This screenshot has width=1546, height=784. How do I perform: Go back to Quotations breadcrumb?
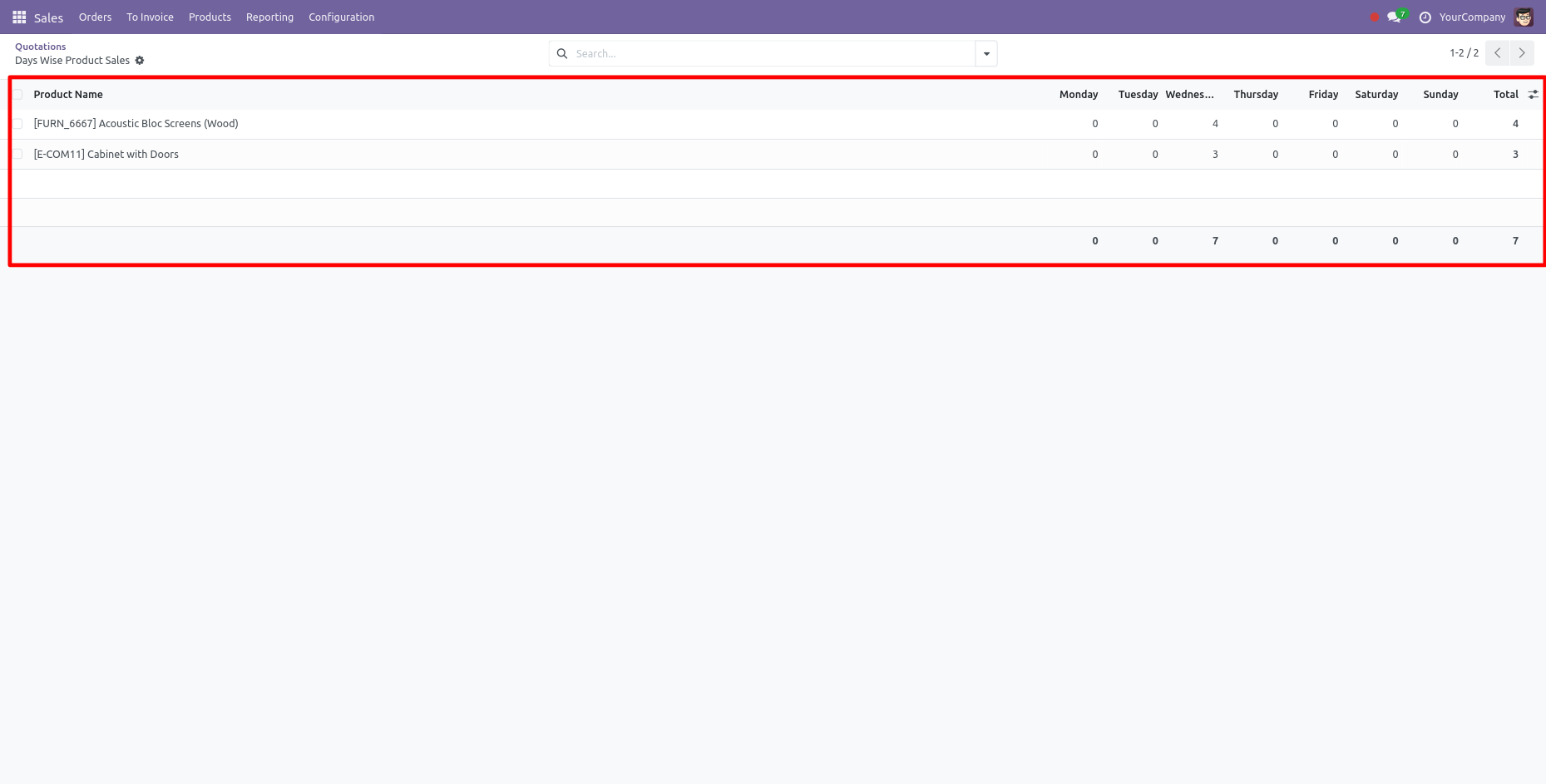click(x=40, y=47)
